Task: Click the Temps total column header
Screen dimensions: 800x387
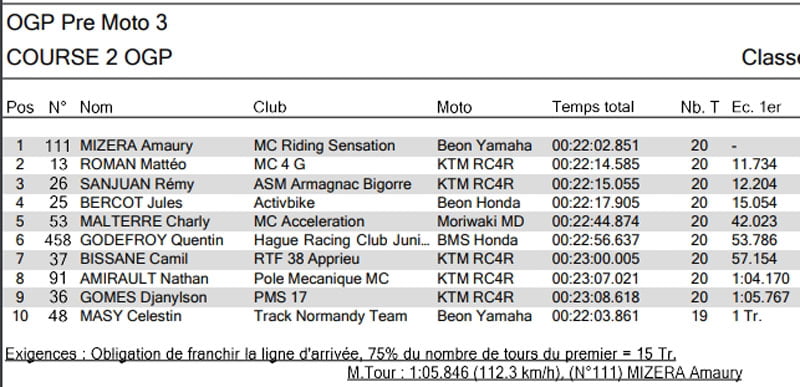Action: point(592,107)
